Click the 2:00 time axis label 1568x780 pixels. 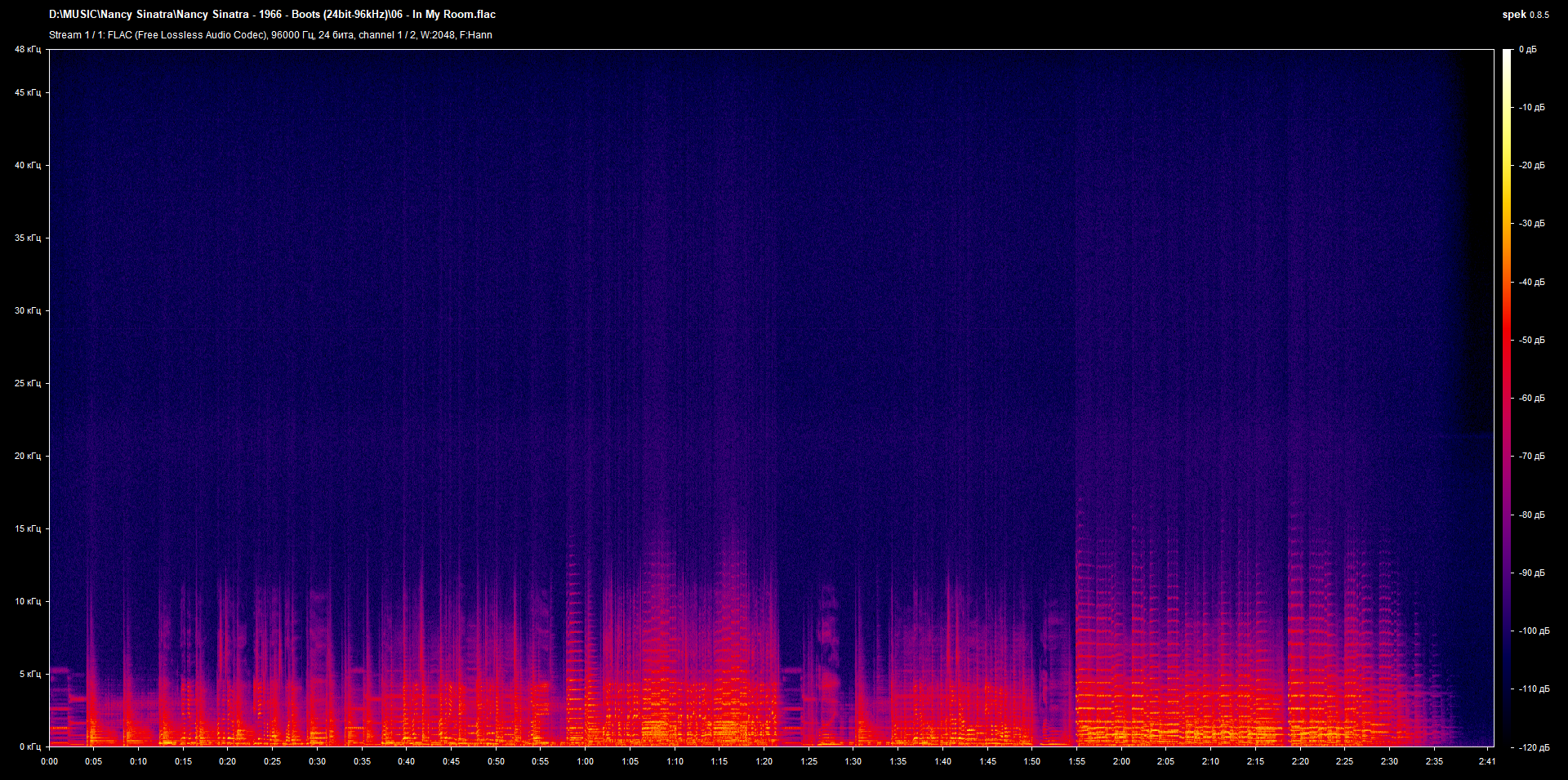click(x=1121, y=761)
